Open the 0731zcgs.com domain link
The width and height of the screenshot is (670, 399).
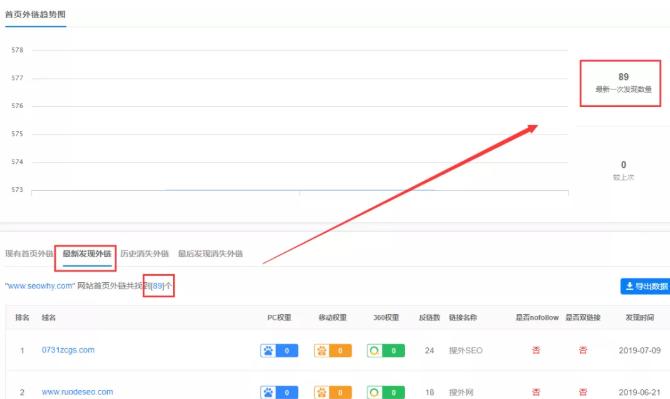click(68, 350)
